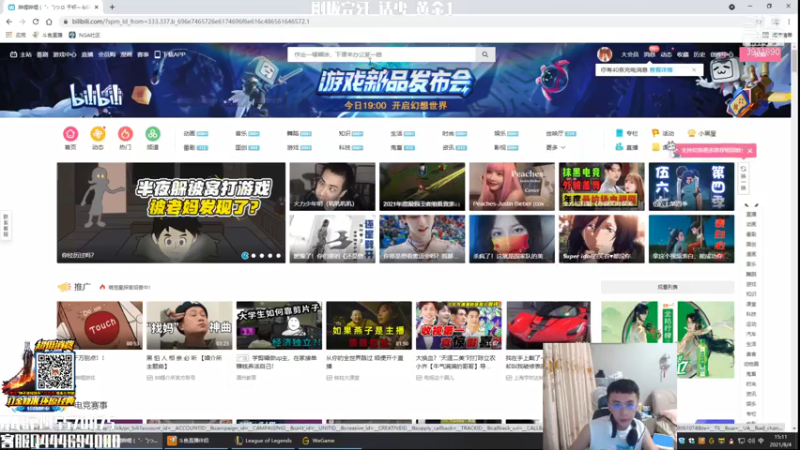Image resolution: width=800 pixels, height=450 pixels.
Task: Click the 活动 flag icon
Action: point(655,133)
